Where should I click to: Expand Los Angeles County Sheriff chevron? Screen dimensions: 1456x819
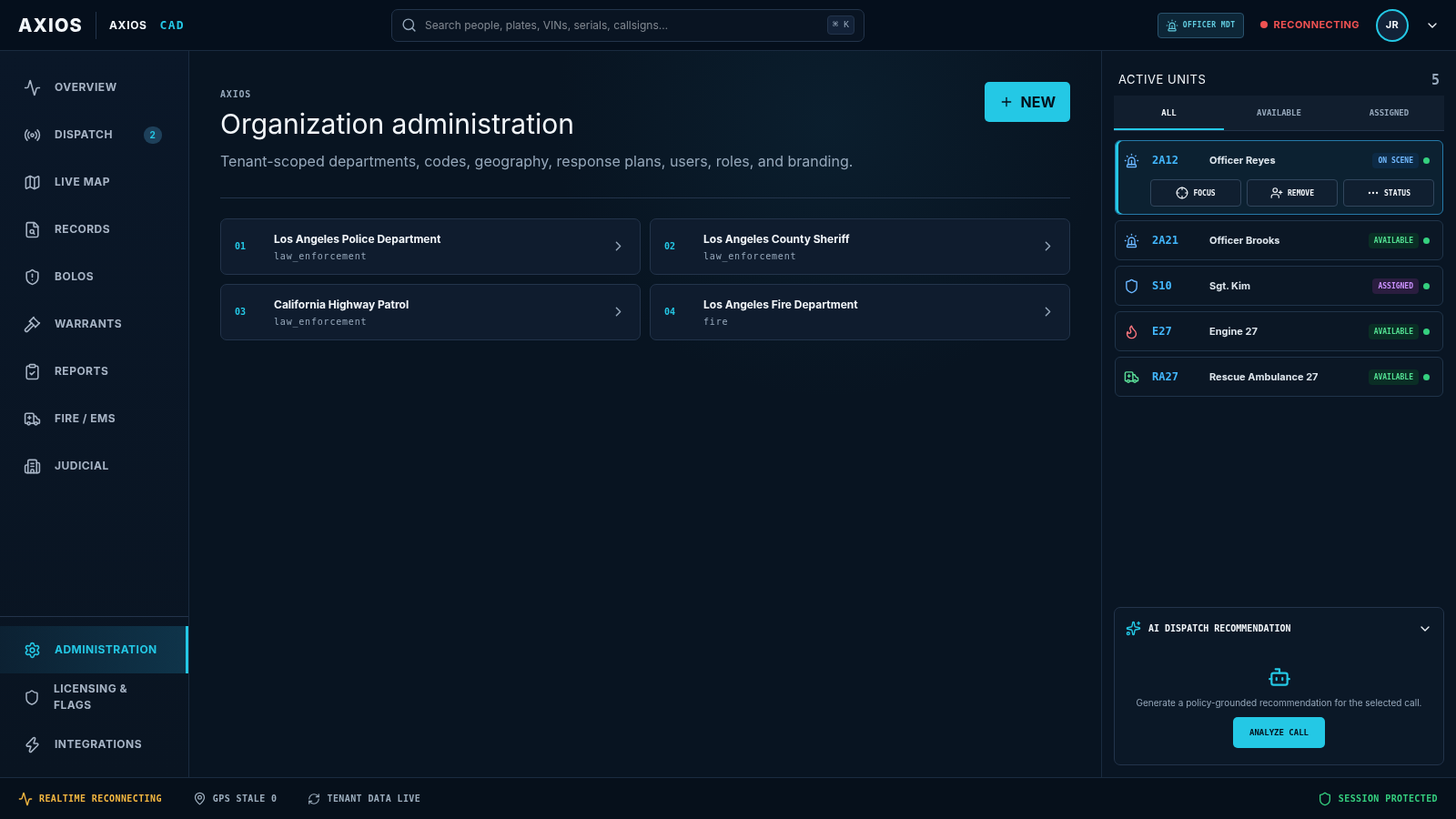(x=1047, y=247)
